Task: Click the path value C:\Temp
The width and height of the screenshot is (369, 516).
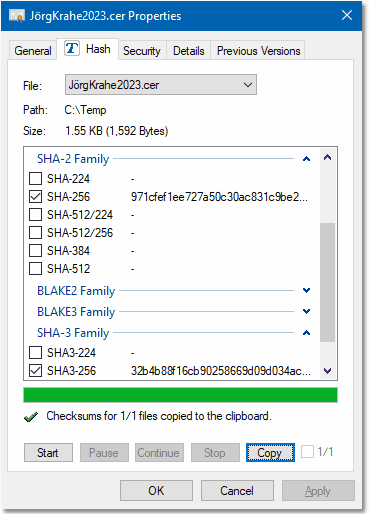Action: (85, 110)
